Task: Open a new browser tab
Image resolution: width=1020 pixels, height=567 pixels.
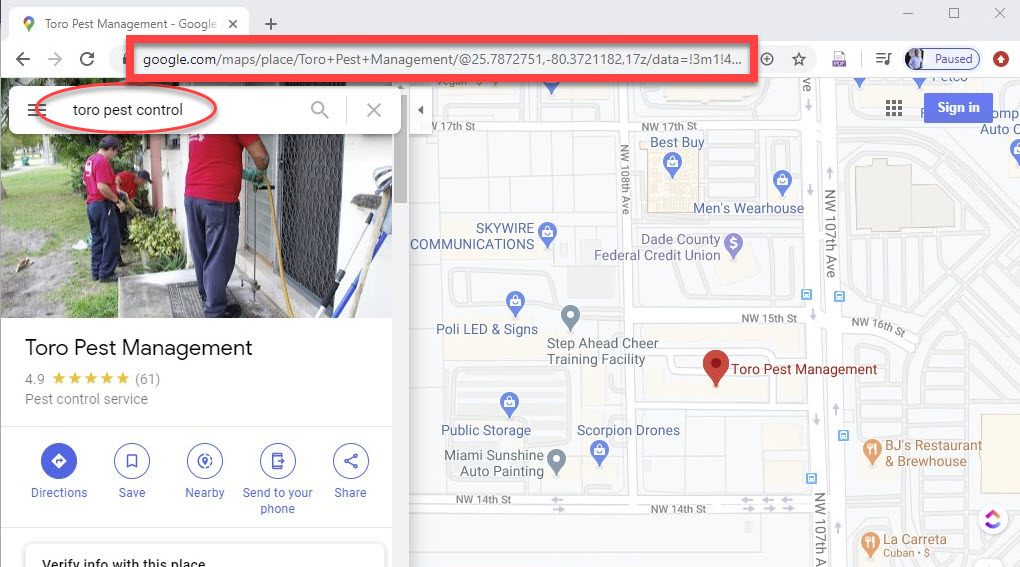Action: (270, 24)
